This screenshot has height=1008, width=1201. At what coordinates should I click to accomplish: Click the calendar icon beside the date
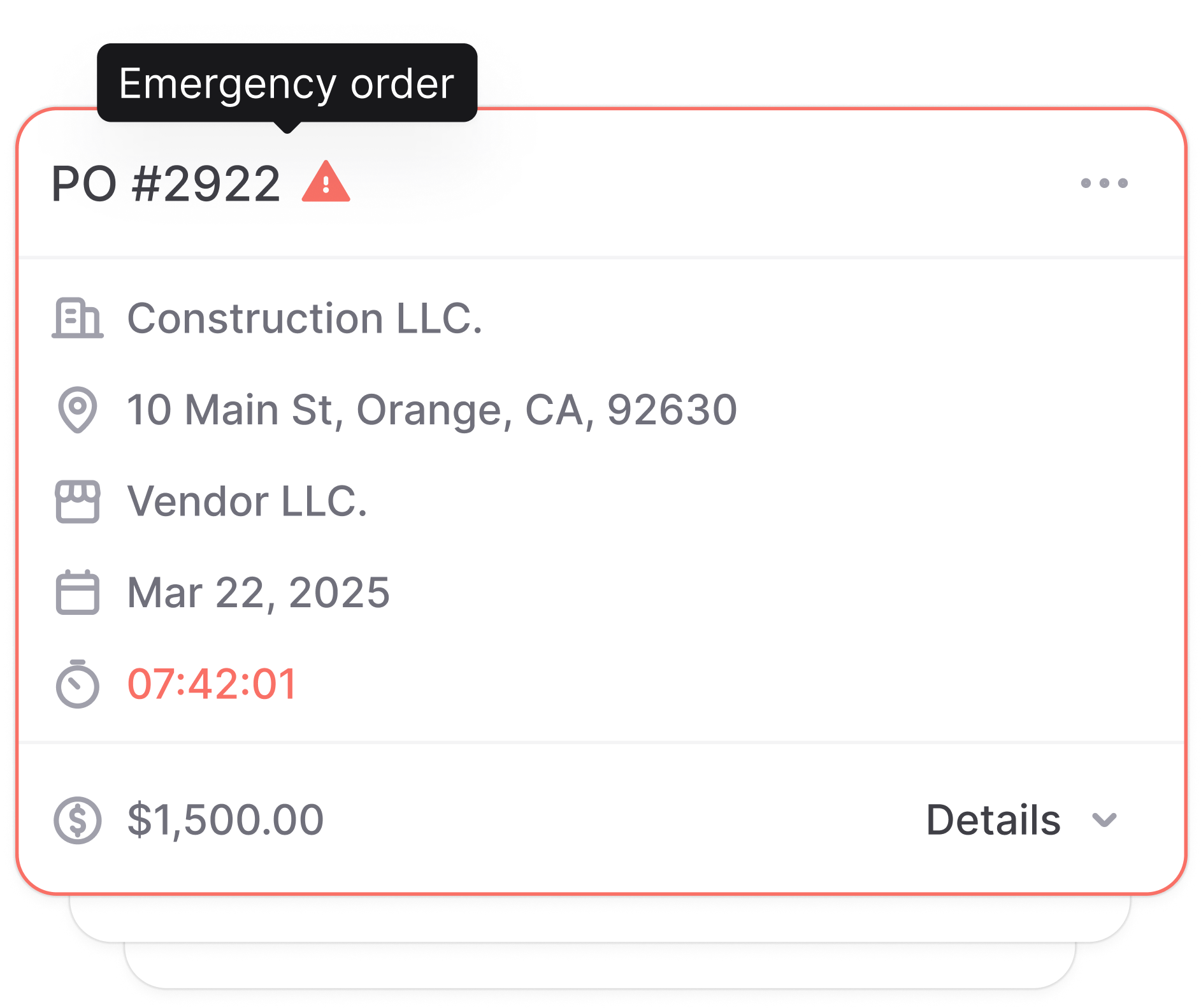point(77,593)
